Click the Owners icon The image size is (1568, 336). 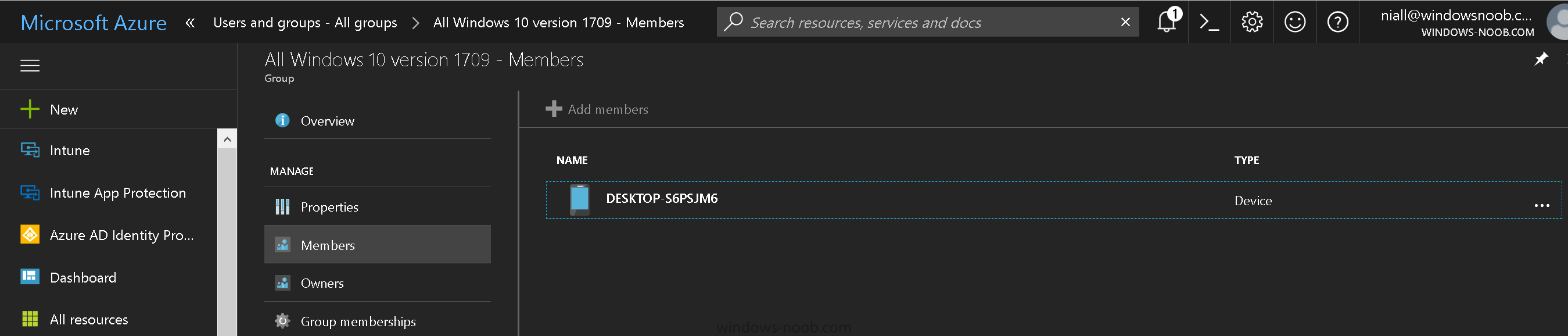pyautogui.click(x=282, y=284)
